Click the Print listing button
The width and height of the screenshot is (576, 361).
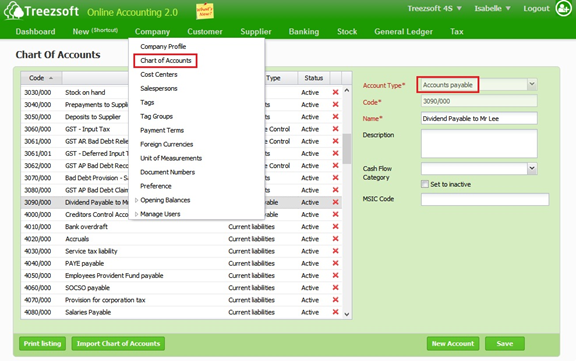pyautogui.click(x=42, y=344)
